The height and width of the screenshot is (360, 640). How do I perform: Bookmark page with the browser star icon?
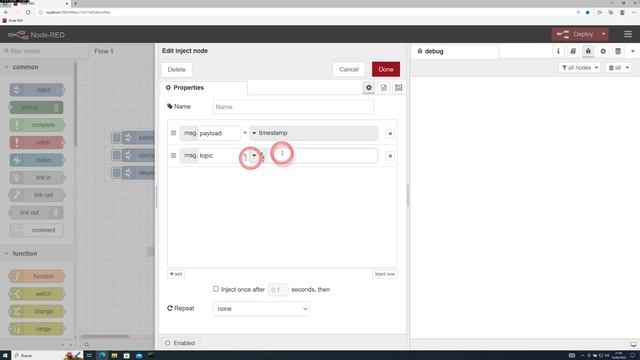(588, 12)
